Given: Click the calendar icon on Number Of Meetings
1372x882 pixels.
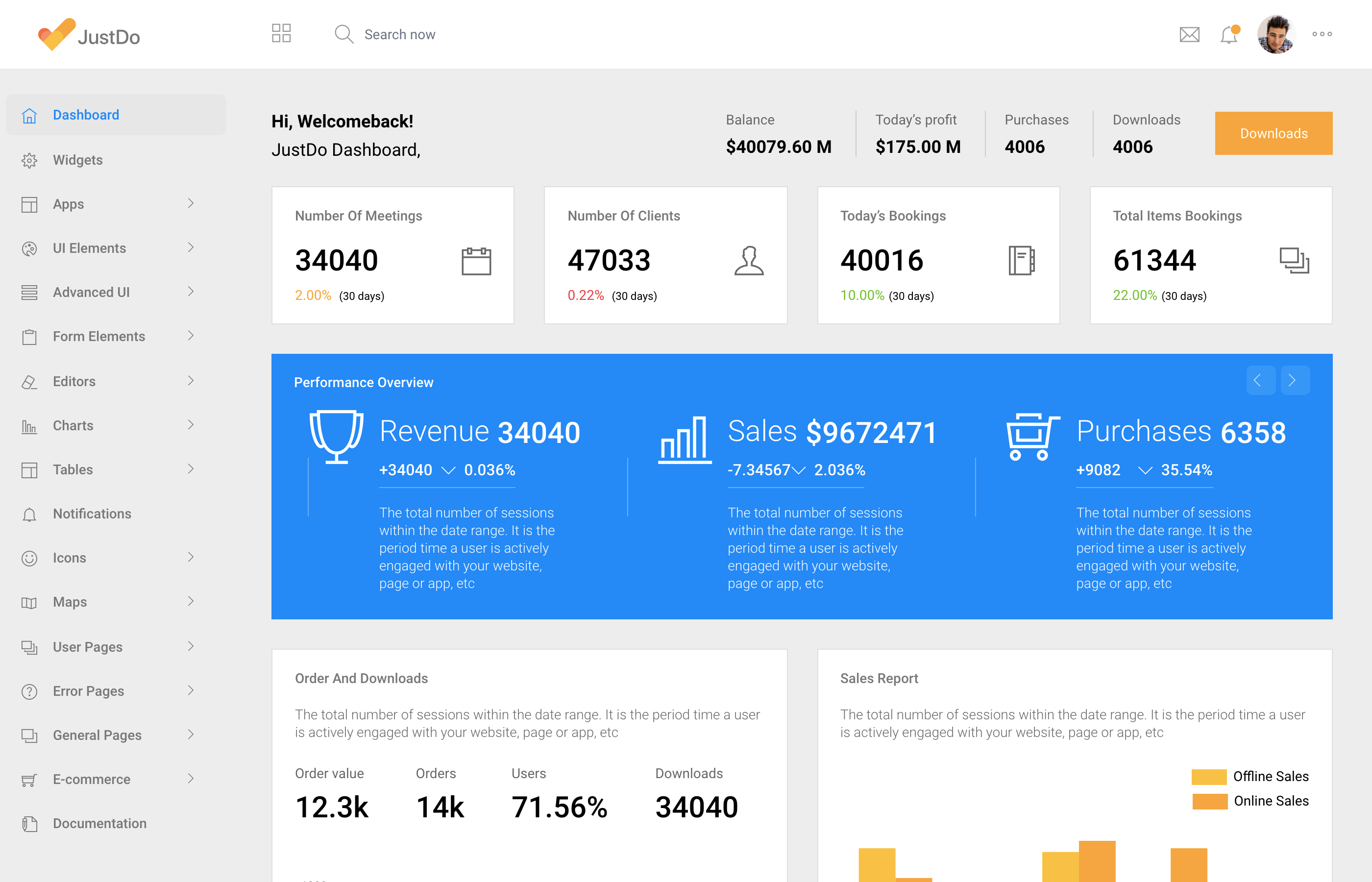Looking at the screenshot, I should 477,258.
